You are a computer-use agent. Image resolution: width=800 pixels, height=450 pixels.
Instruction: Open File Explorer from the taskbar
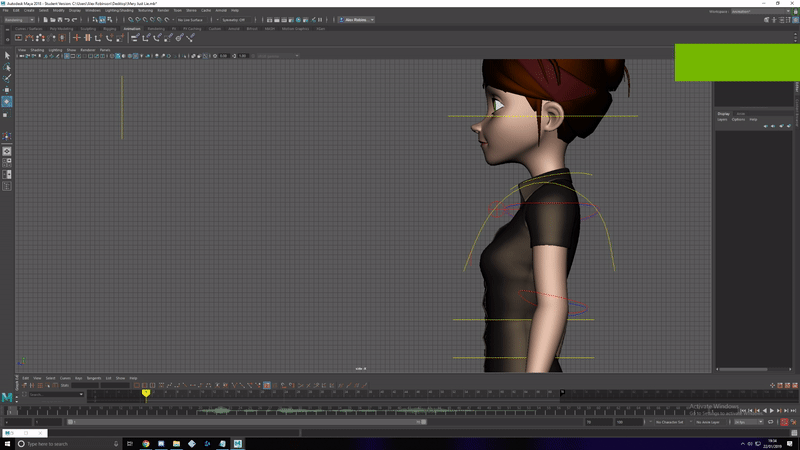(x=177, y=443)
